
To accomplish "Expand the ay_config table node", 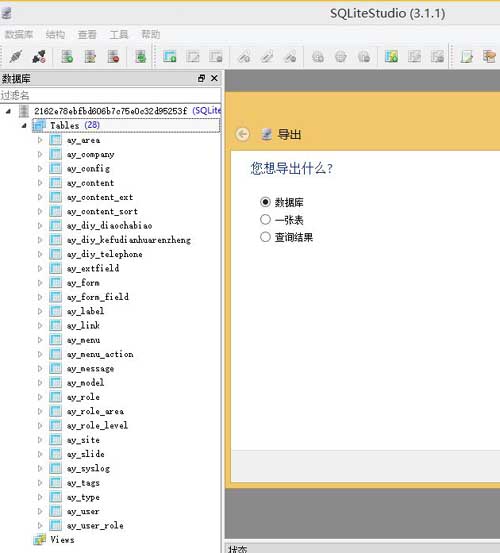I will (40, 169).
